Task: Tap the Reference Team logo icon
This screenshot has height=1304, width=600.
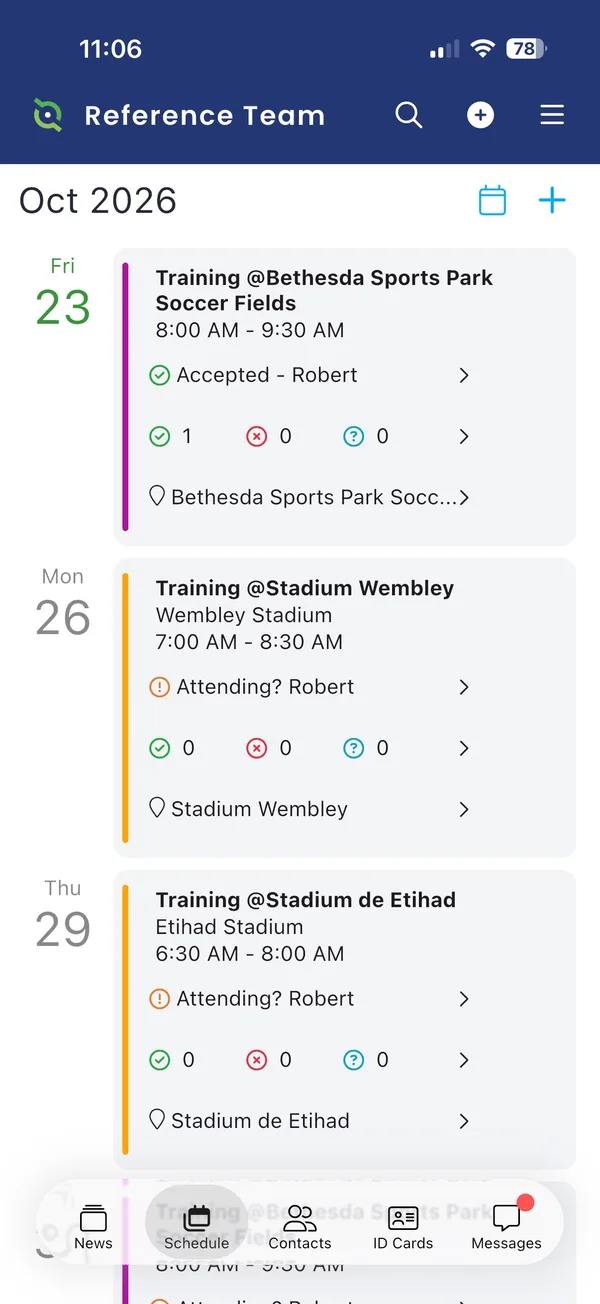Action: [47, 115]
